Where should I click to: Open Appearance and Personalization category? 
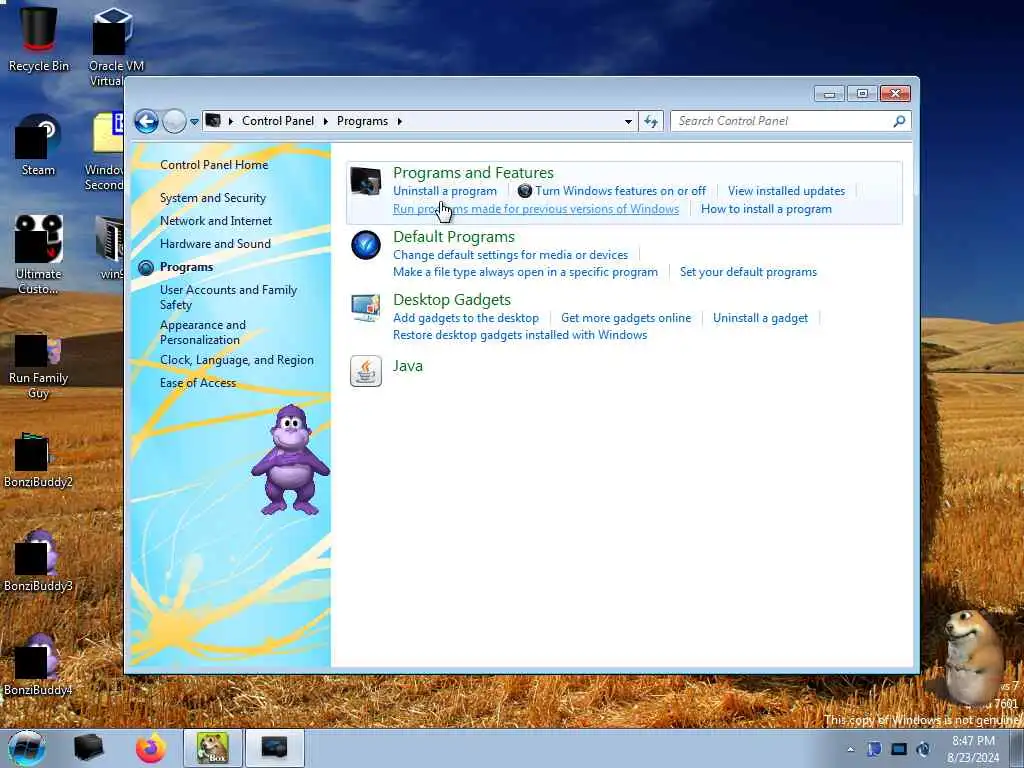tap(202, 332)
